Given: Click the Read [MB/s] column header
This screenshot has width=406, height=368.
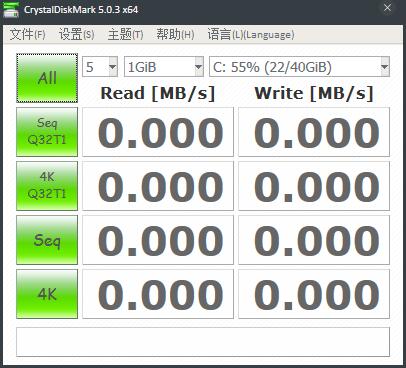Looking at the screenshot, I should (158, 93).
